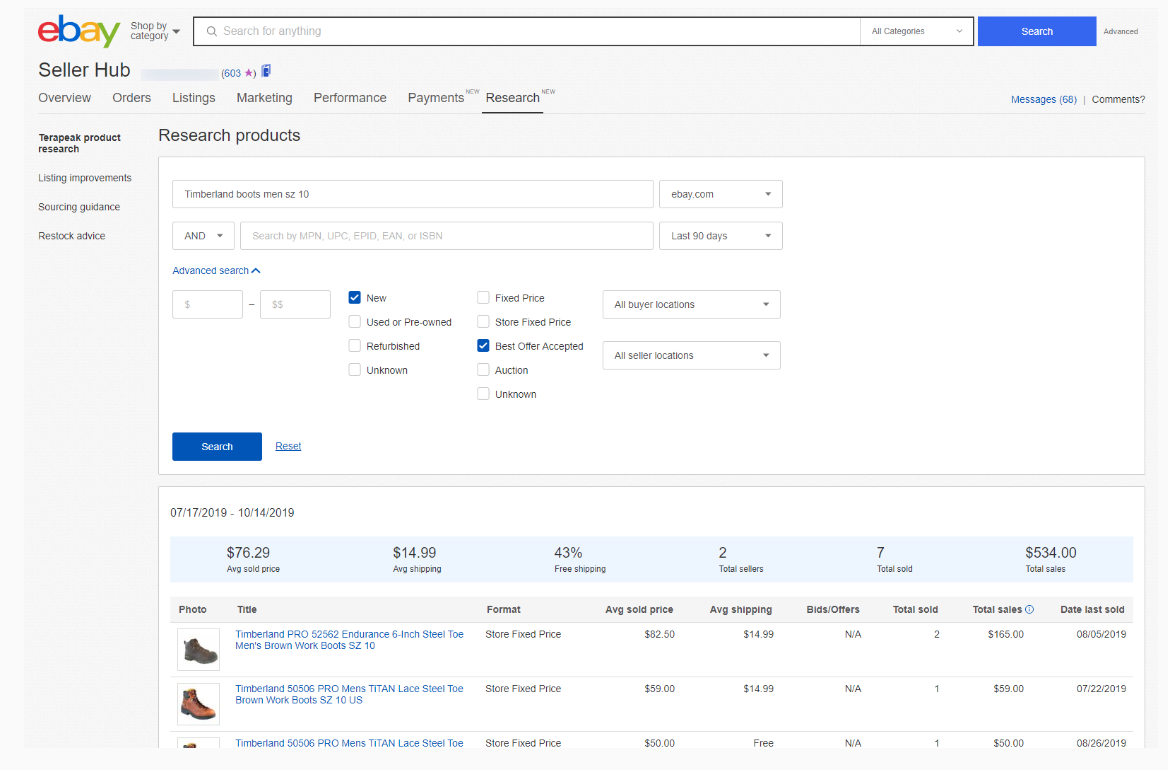
Task: Open the Advanced search link in header
Action: (x=1120, y=31)
